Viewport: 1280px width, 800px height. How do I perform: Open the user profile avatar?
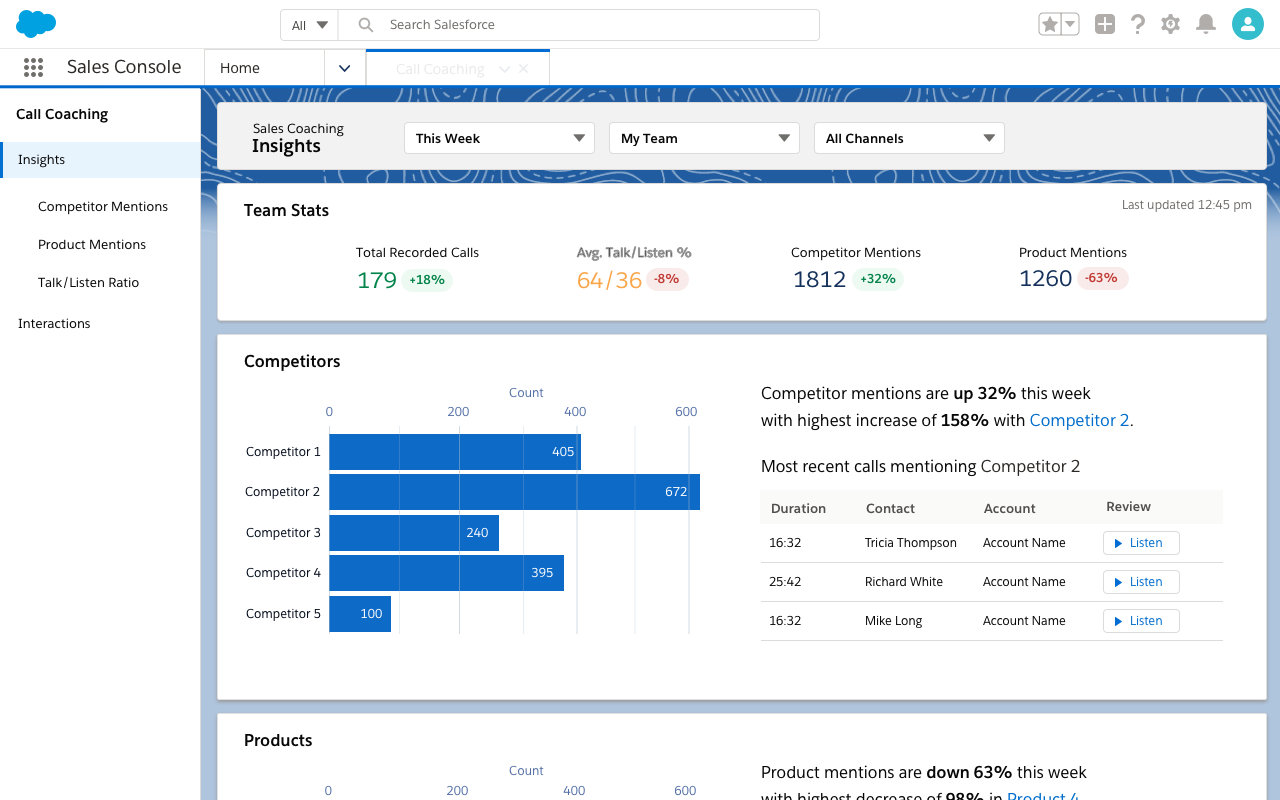point(1247,25)
